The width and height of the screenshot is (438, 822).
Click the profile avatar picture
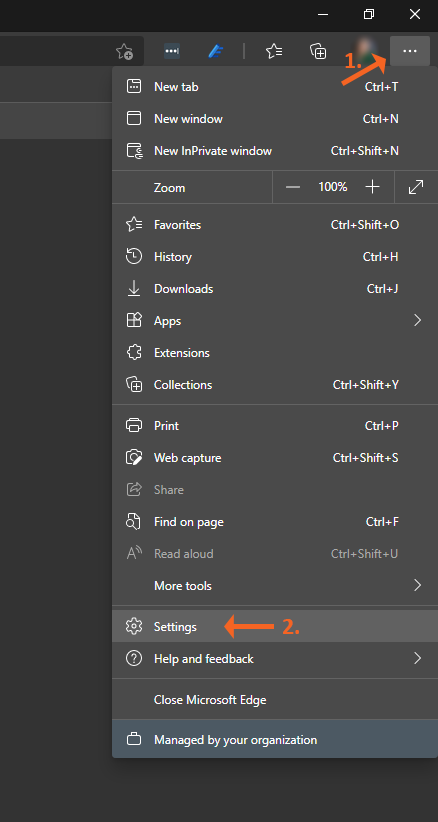[365, 51]
